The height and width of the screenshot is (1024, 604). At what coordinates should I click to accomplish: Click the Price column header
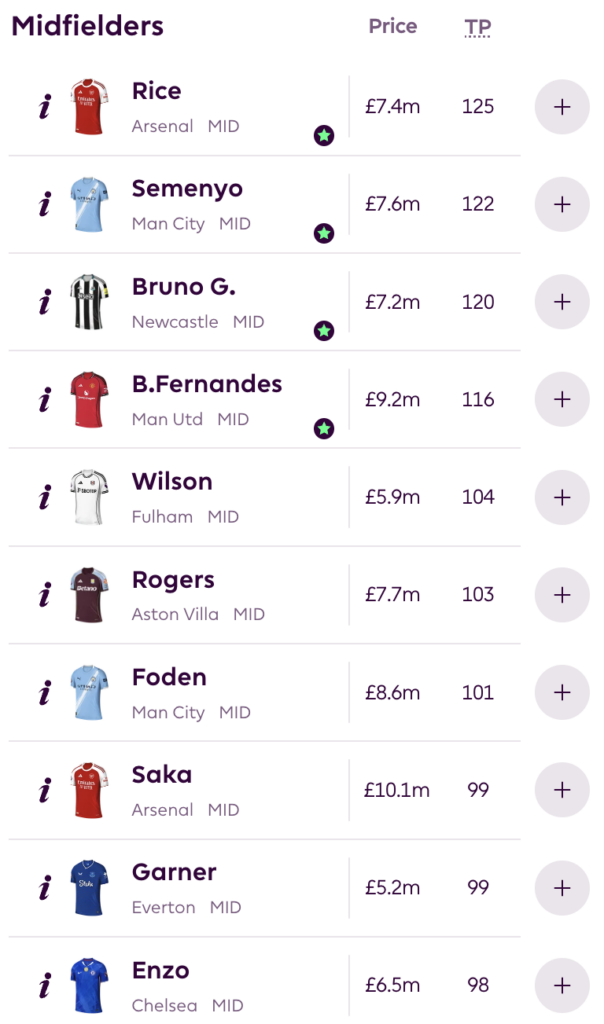tap(393, 27)
